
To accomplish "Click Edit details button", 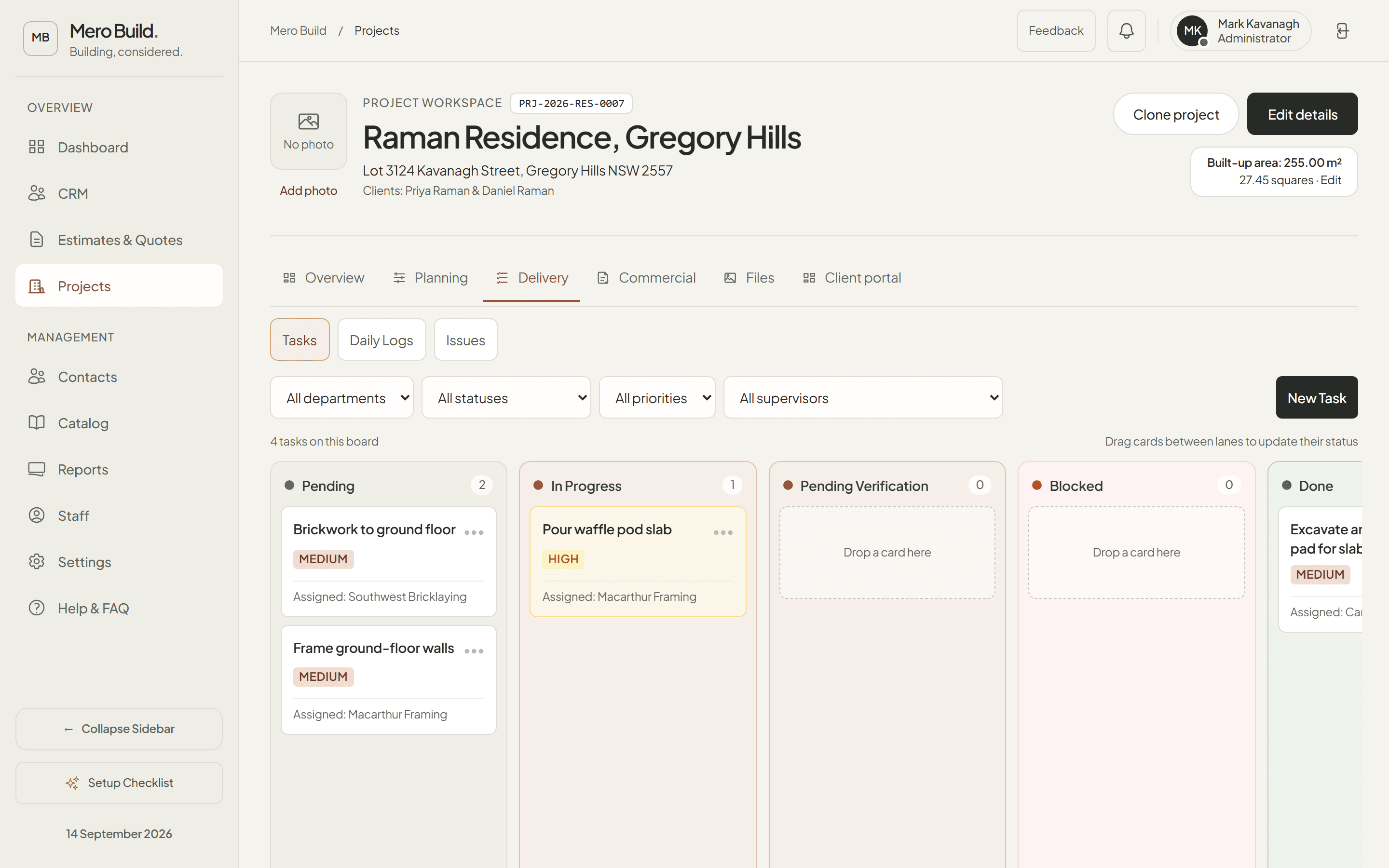I will 1302,114.
